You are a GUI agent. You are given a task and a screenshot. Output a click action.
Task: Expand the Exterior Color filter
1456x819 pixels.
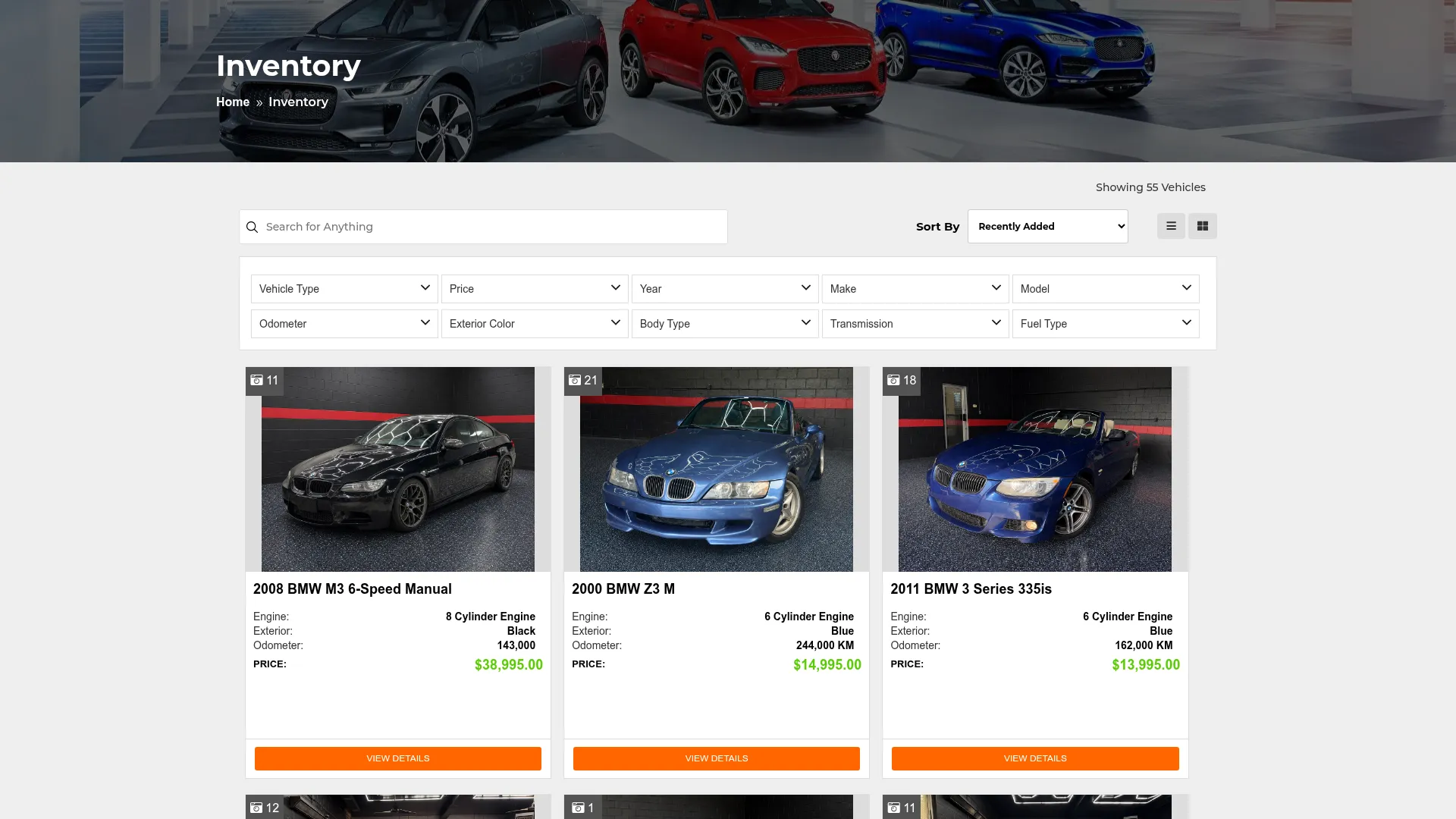tap(535, 324)
